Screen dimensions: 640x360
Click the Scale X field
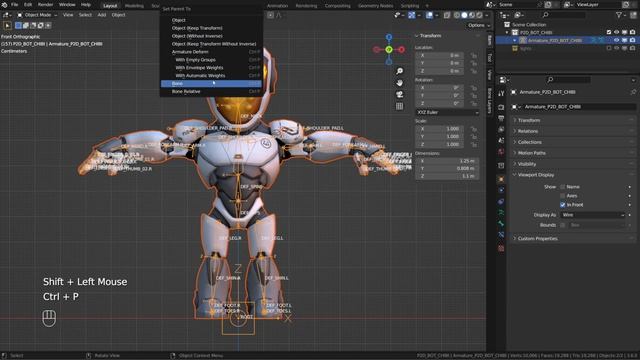coord(439,129)
